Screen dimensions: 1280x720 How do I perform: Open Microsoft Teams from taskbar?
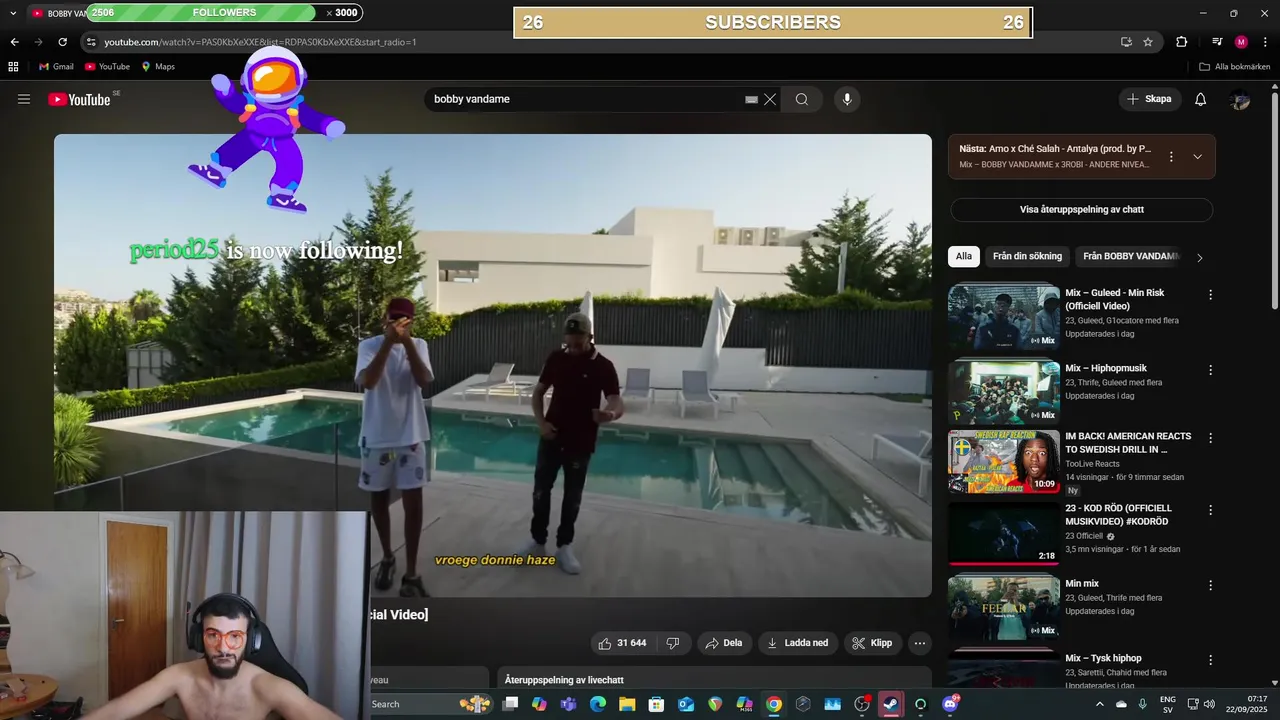click(x=568, y=704)
